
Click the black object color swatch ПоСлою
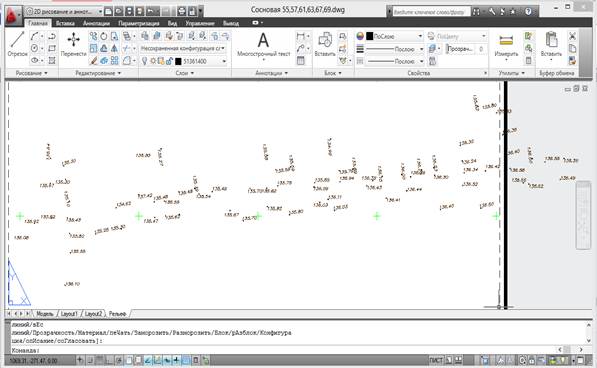point(369,37)
